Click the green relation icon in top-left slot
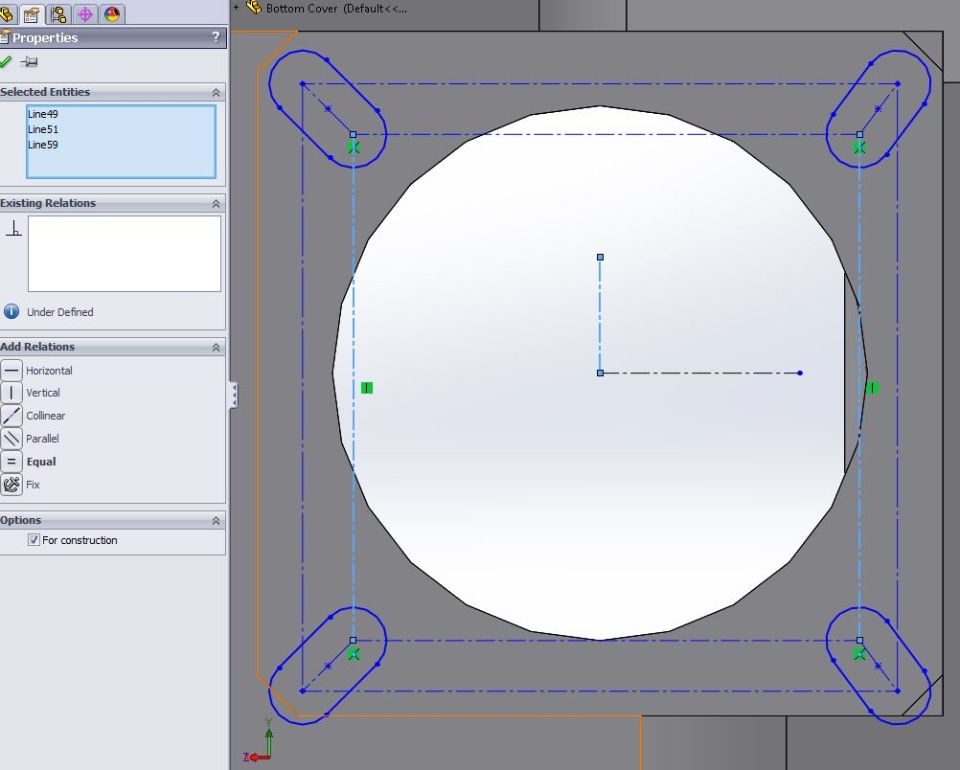 [353, 148]
